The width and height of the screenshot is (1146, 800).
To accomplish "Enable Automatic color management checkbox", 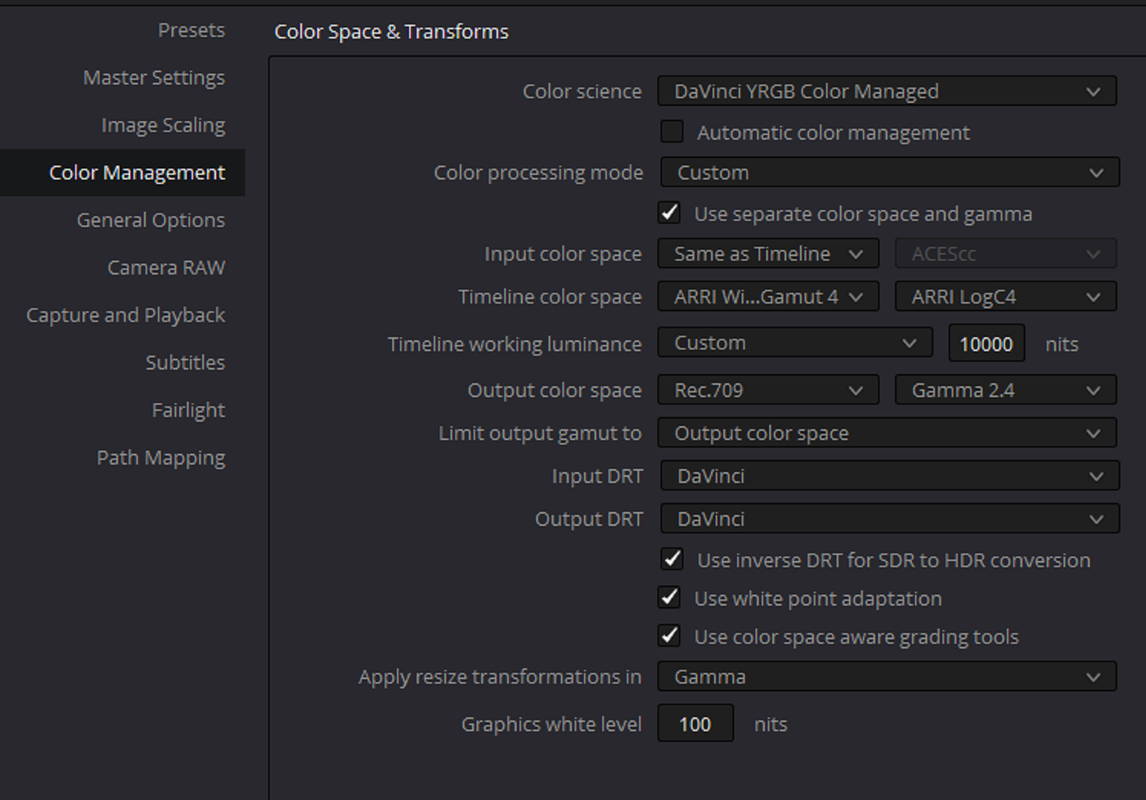I will 672,132.
